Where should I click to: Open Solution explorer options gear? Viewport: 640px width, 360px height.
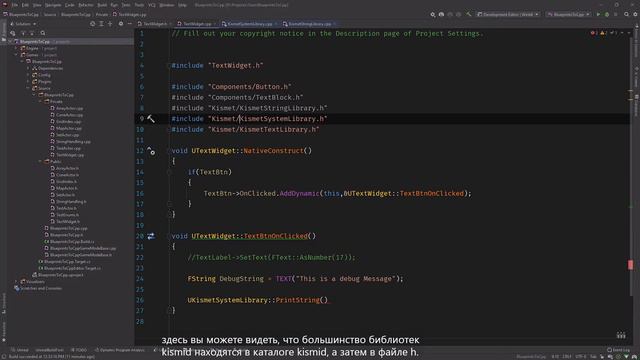121,24
